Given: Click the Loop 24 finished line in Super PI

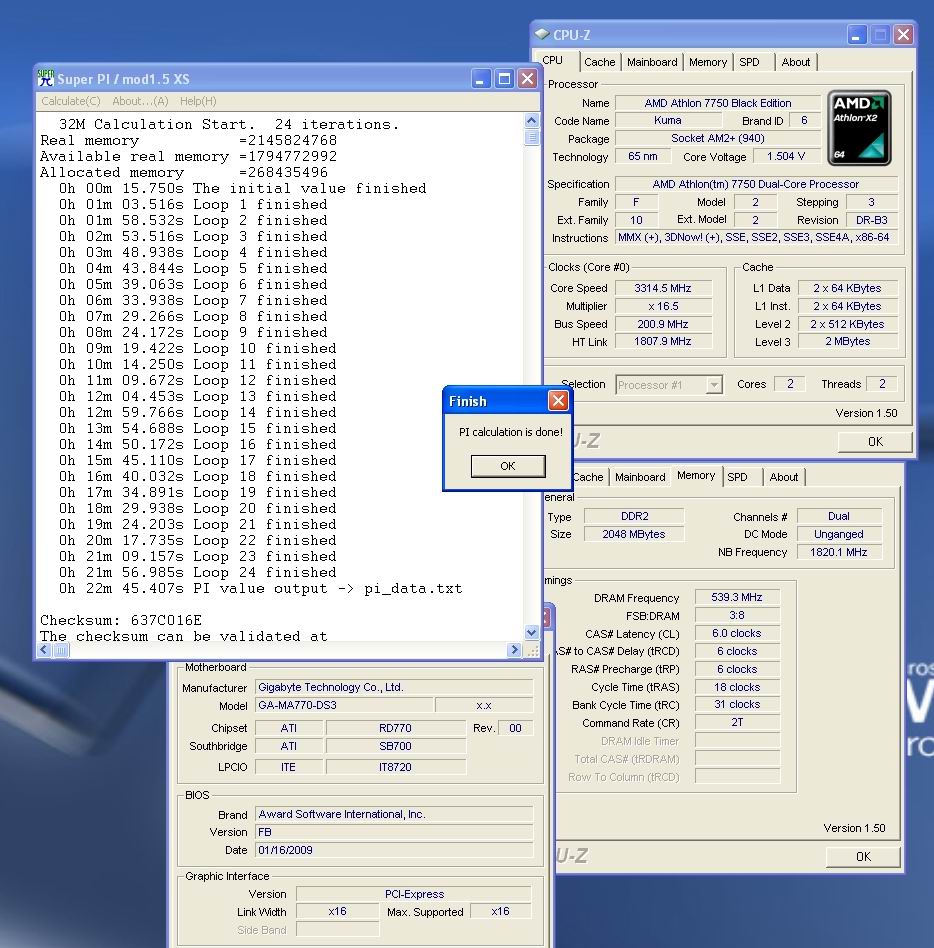Looking at the screenshot, I should click(x=197, y=573).
